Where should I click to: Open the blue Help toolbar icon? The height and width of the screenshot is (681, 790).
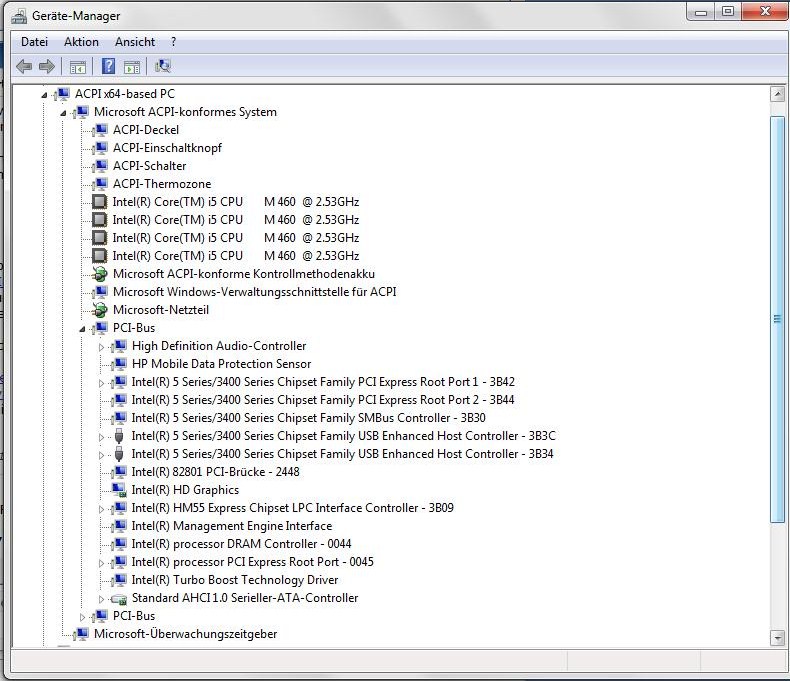(108, 66)
